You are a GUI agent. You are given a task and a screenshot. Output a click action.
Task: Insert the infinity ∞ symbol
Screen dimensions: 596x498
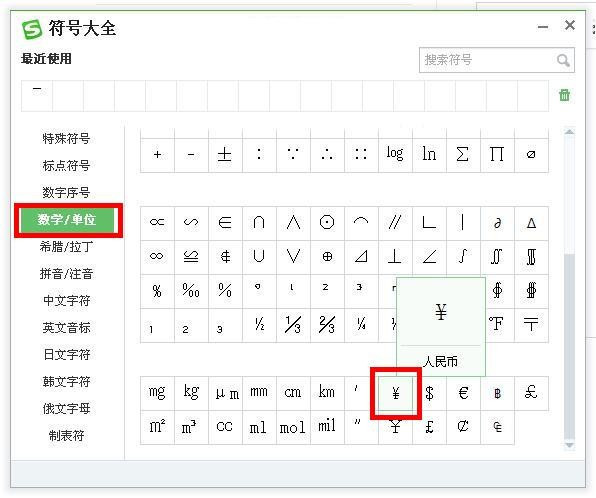pos(157,257)
